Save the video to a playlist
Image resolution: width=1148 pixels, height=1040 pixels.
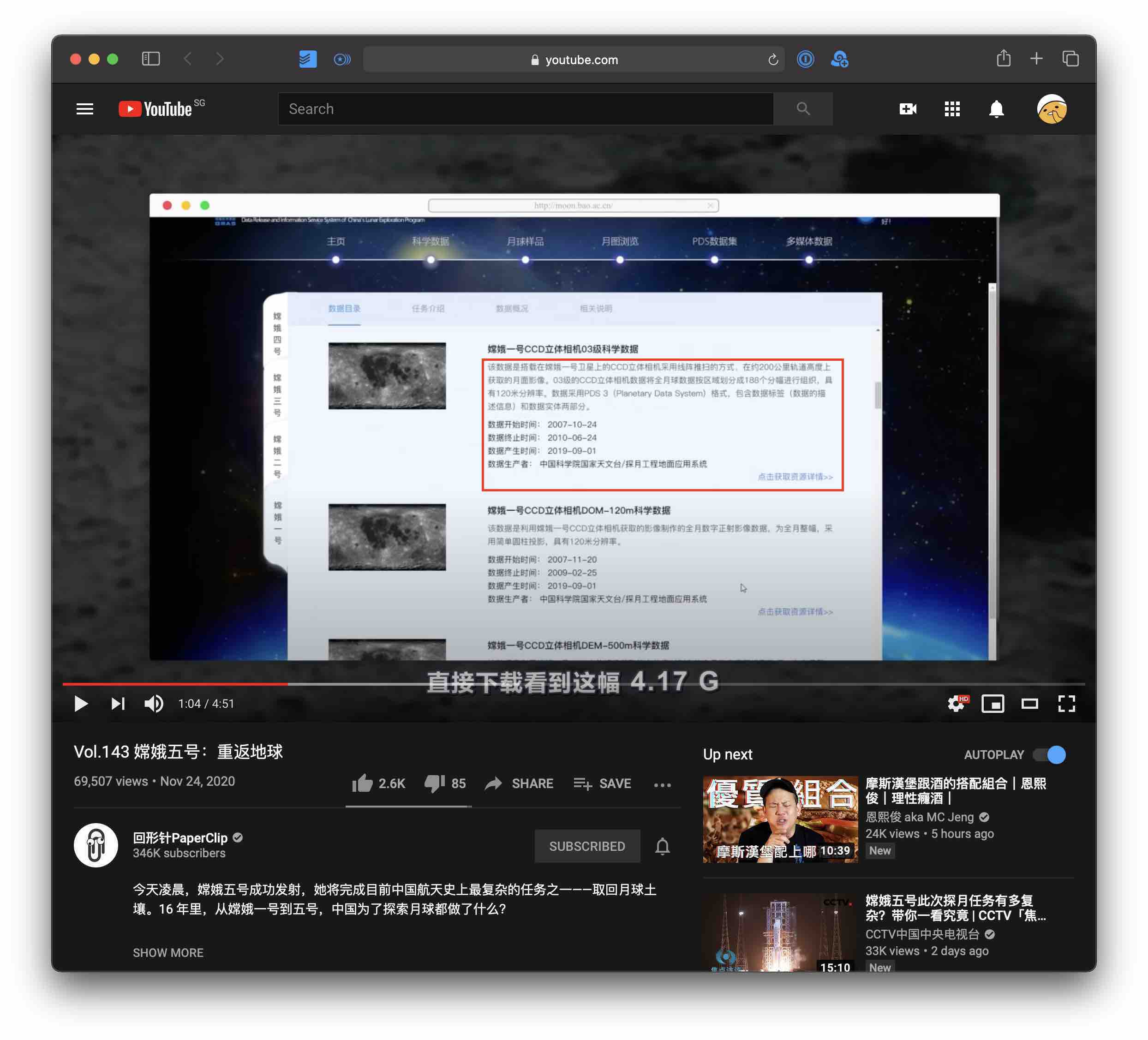click(x=602, y=784)
